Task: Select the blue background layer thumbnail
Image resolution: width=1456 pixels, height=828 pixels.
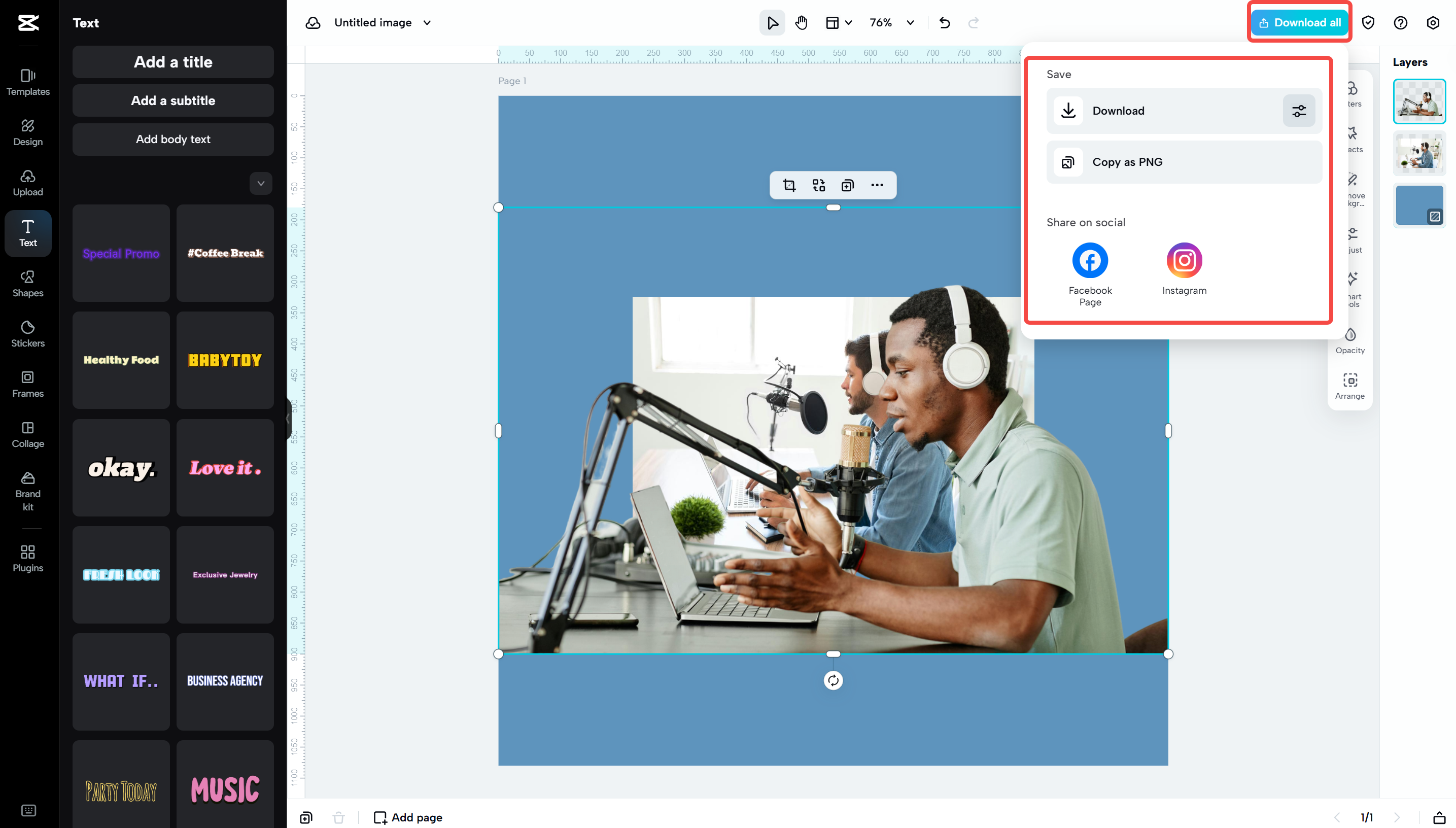Action: click(1419, 205)
